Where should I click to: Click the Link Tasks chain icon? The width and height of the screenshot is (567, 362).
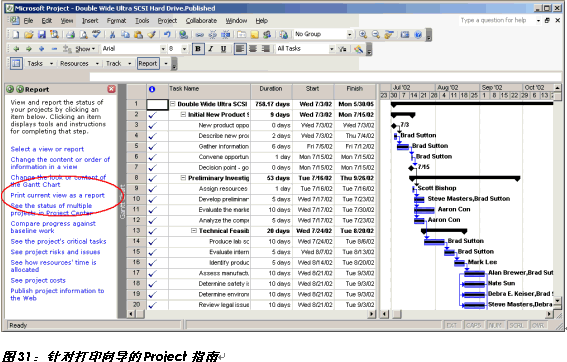pos(199,34)
